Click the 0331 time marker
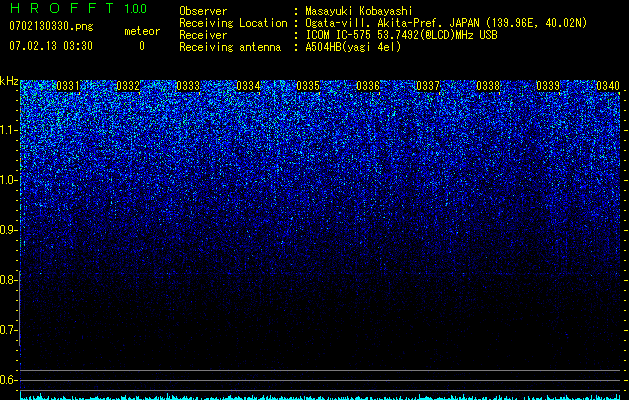The width and height of the screenshot is (629, 400). (68, 86)
